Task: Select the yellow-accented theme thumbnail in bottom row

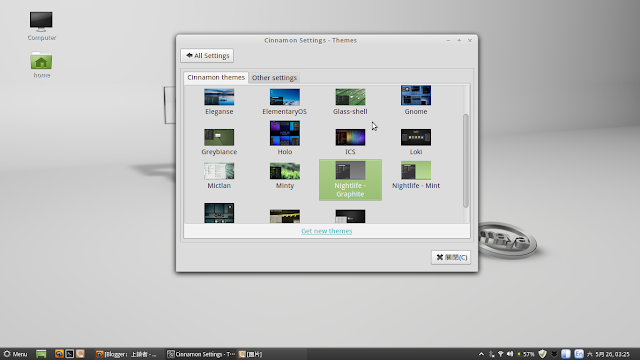Action: (284, 216)
